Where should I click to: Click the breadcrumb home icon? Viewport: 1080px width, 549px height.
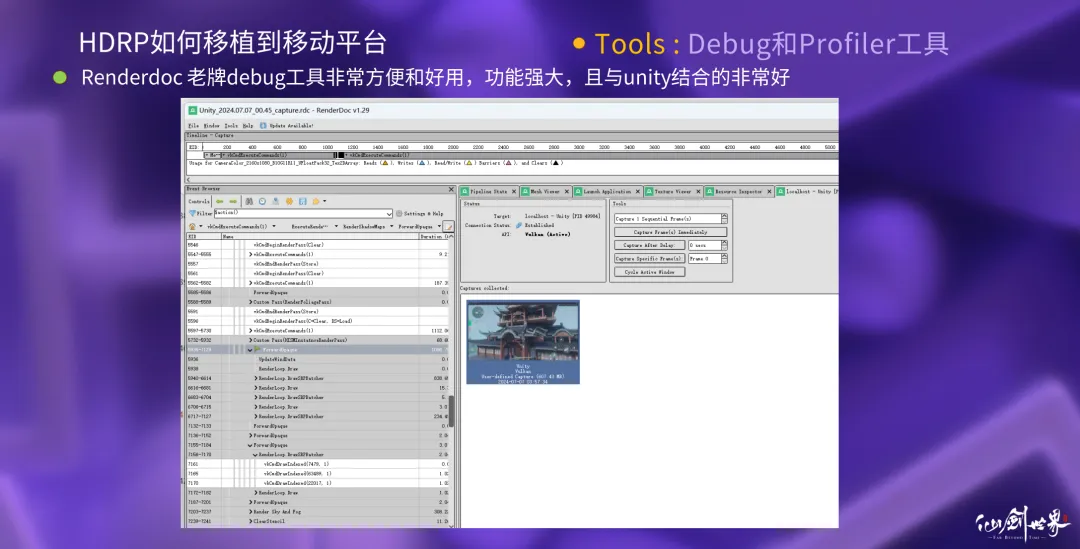(x=192, y=226)
